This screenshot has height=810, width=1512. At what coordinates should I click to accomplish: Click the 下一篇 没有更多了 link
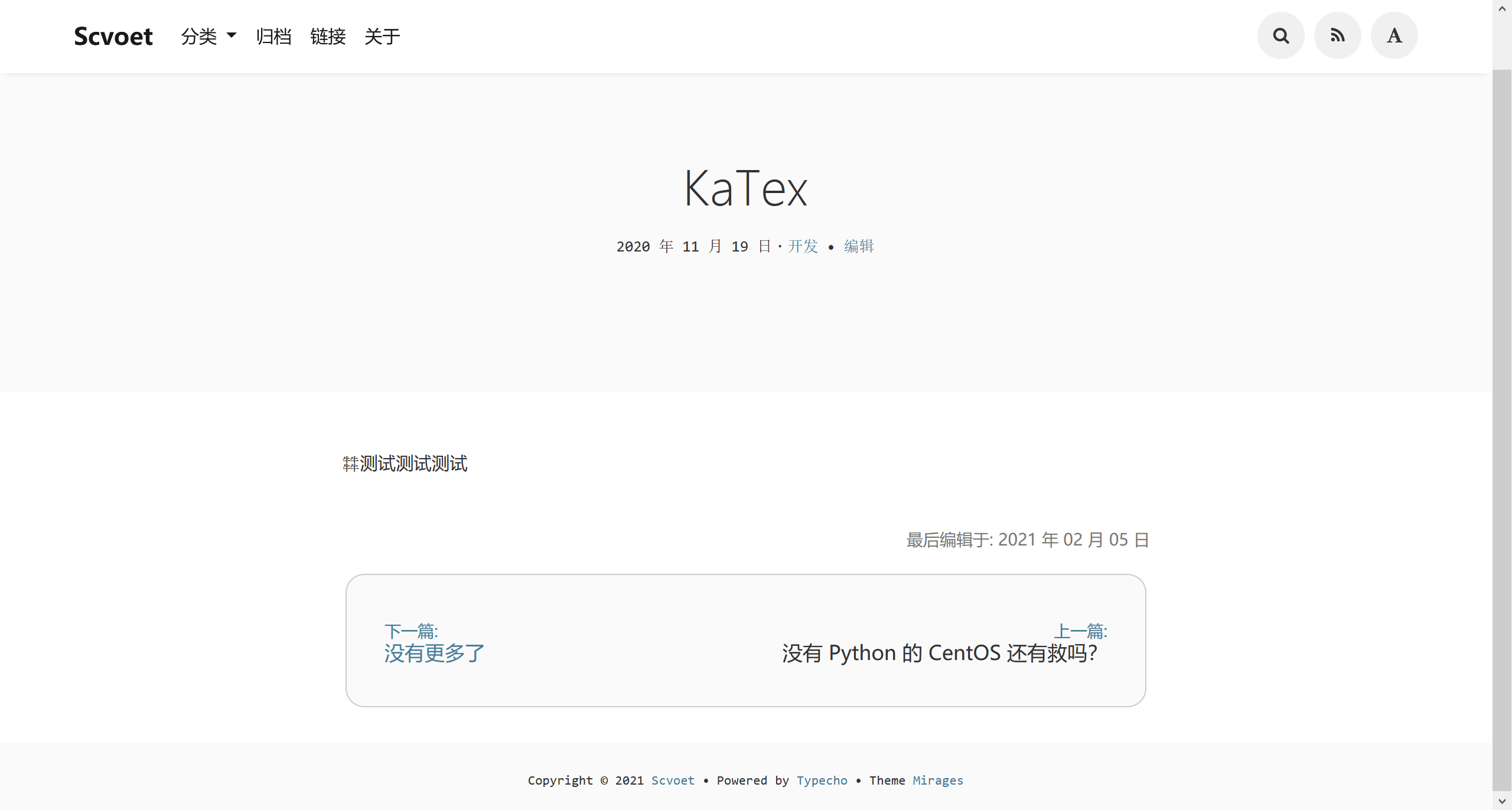[433, 654]
